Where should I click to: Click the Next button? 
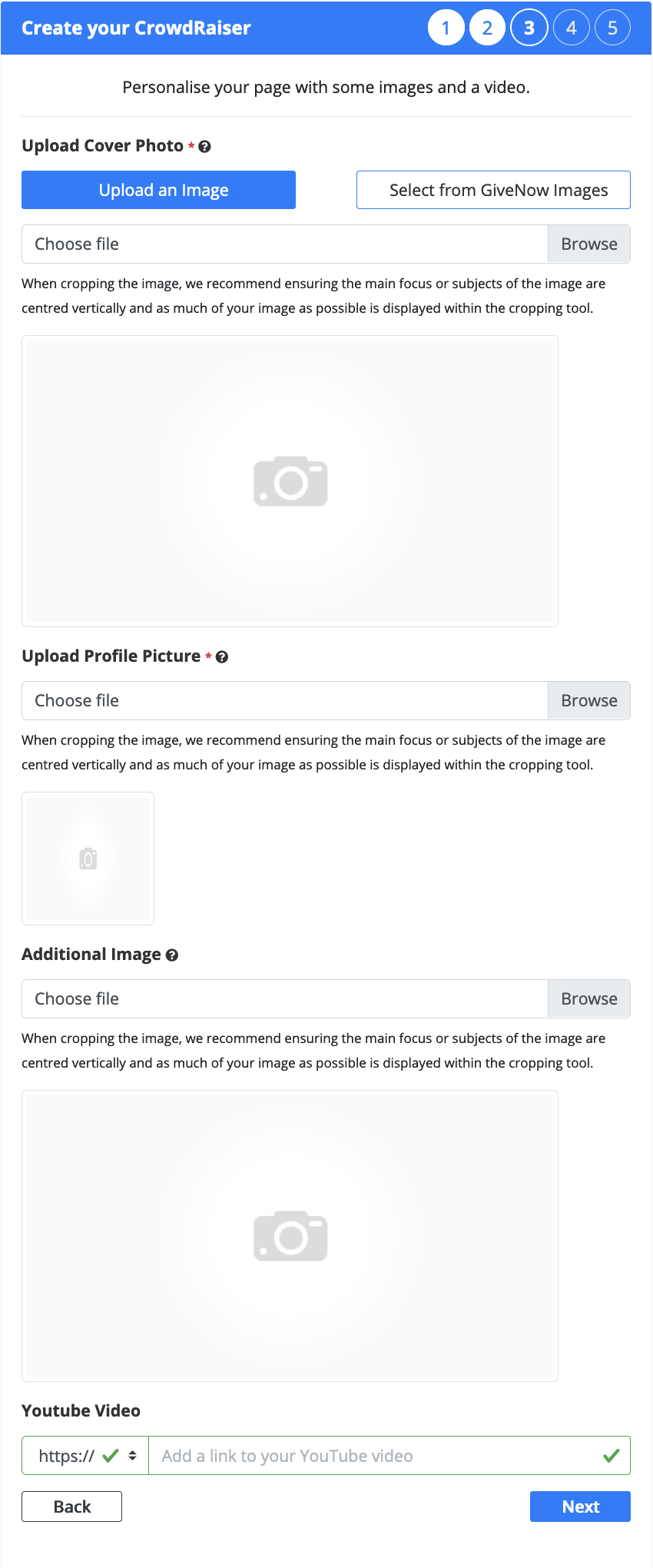pos(580,1507)
